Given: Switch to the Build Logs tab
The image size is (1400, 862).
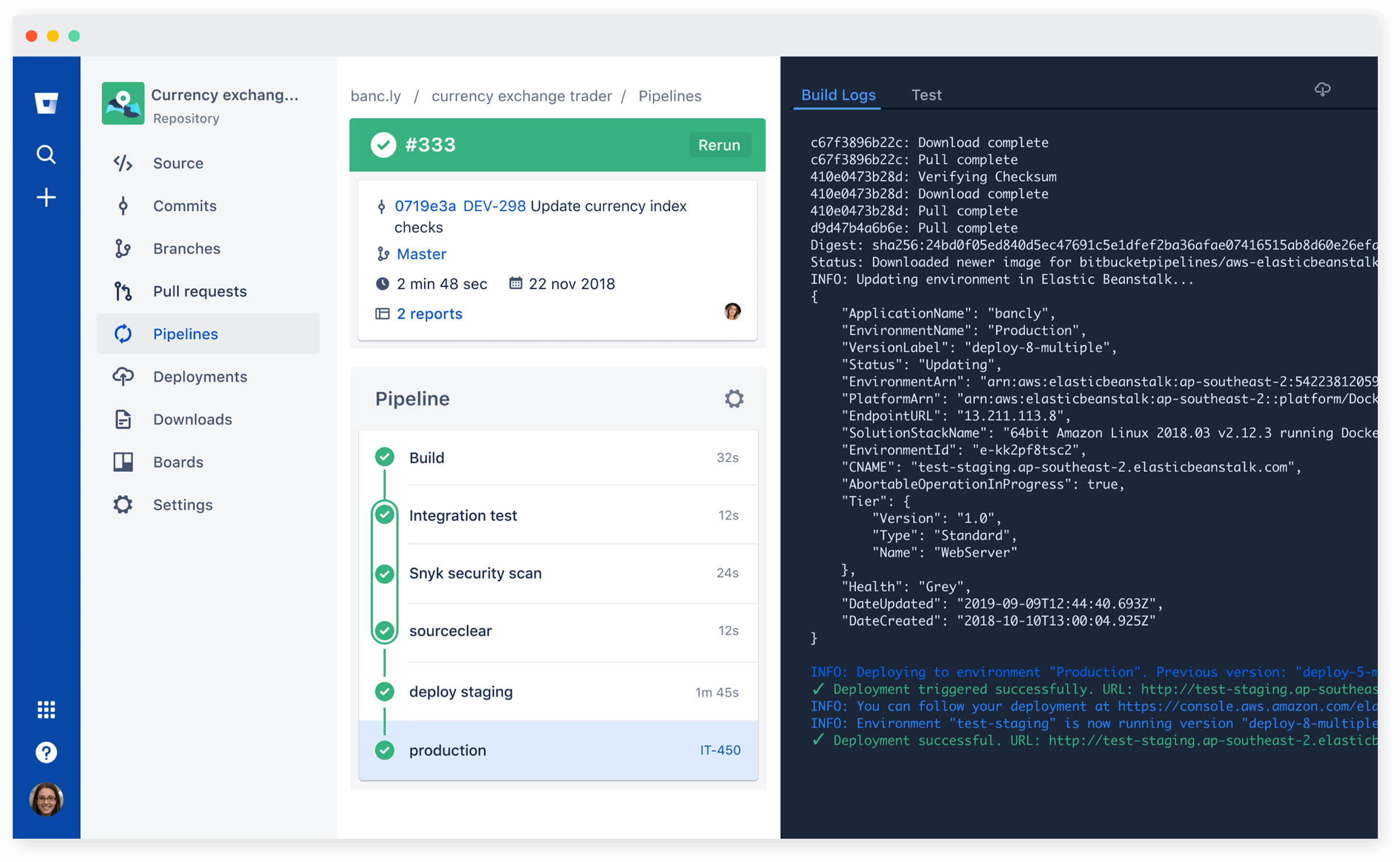Looking at the screenshot, I should tap(837, 95).
